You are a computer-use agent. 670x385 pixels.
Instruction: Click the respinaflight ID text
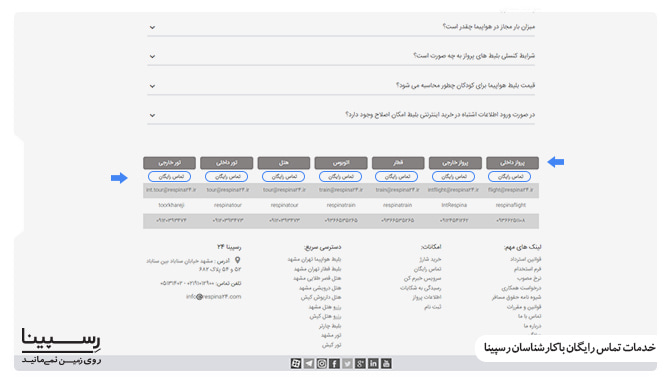pyautogui.click(x=511, y=205)
